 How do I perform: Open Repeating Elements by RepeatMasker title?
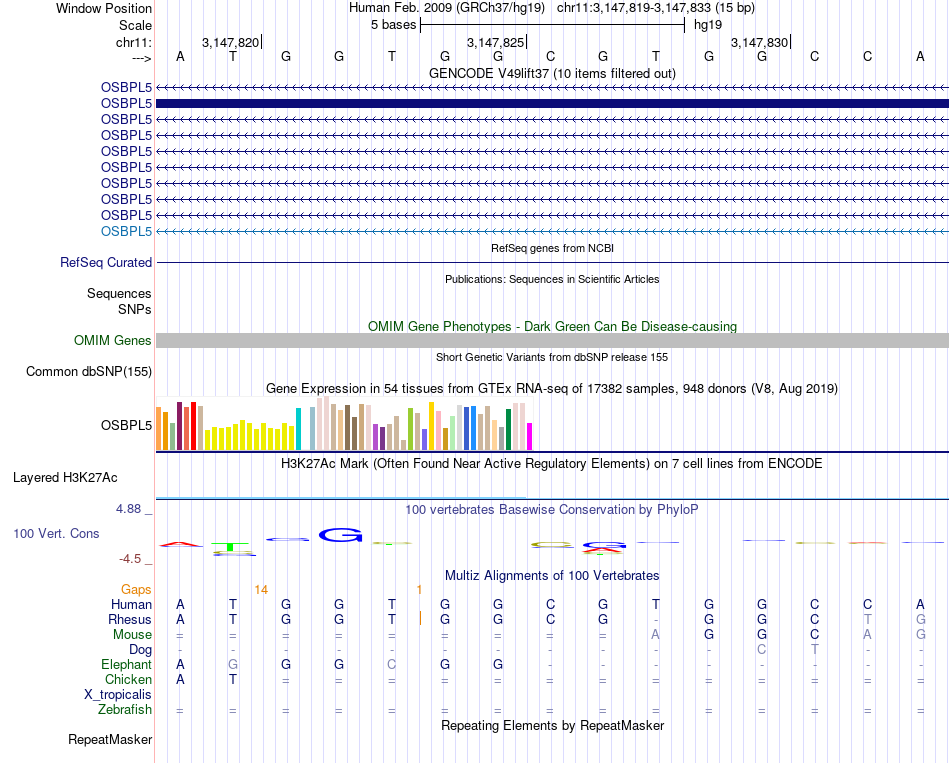tap(552, 725)
